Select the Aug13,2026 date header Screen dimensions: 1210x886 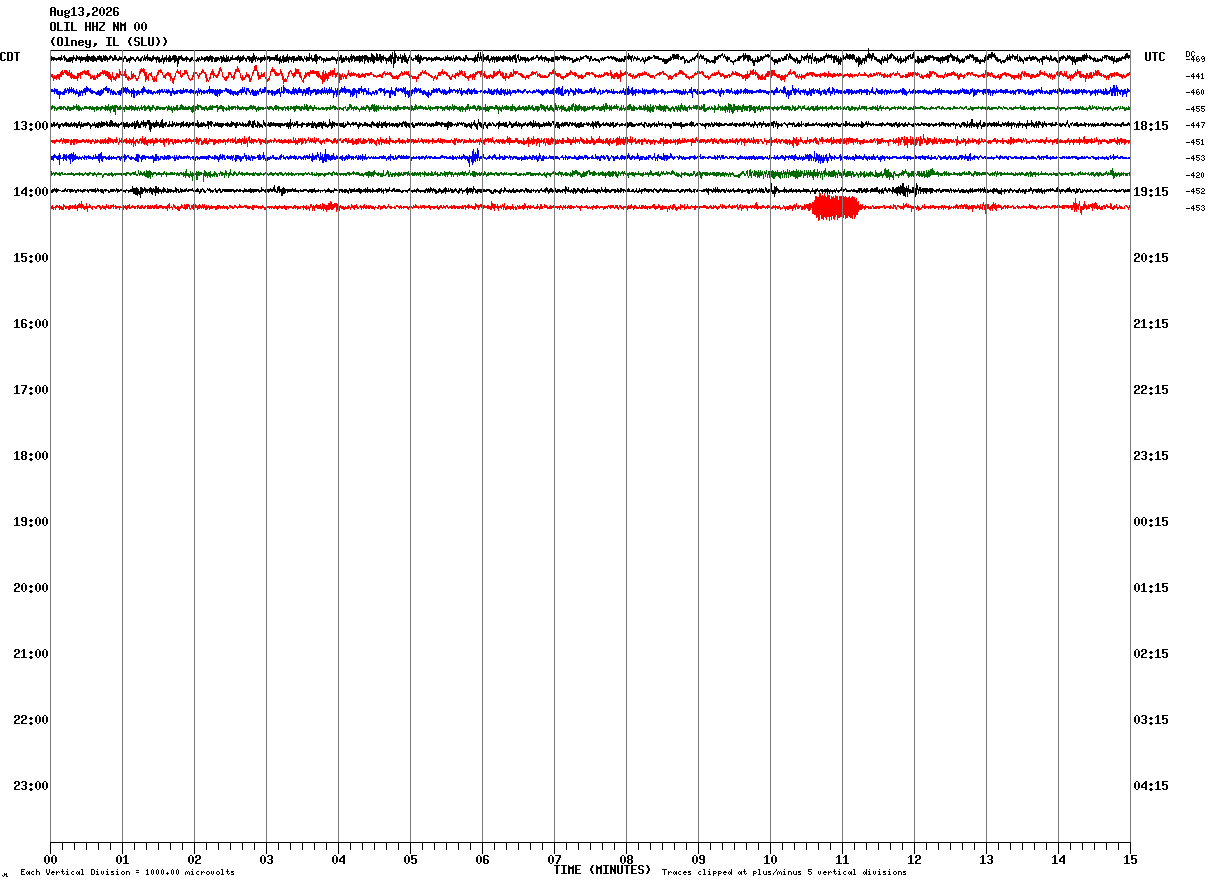pos(84,12)
